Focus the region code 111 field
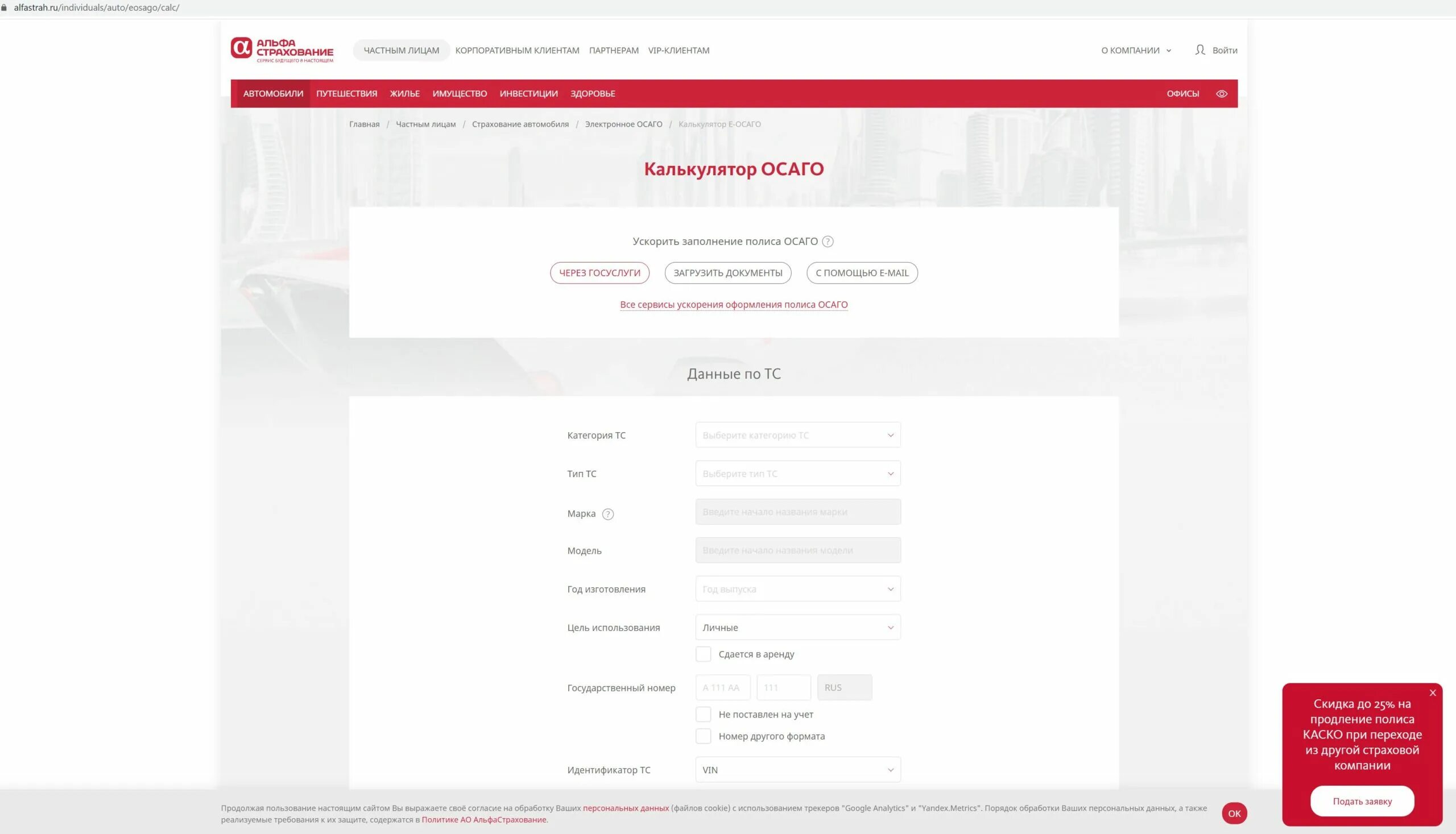This screenshot has width=1456, height=834. [x=783, y=687]
